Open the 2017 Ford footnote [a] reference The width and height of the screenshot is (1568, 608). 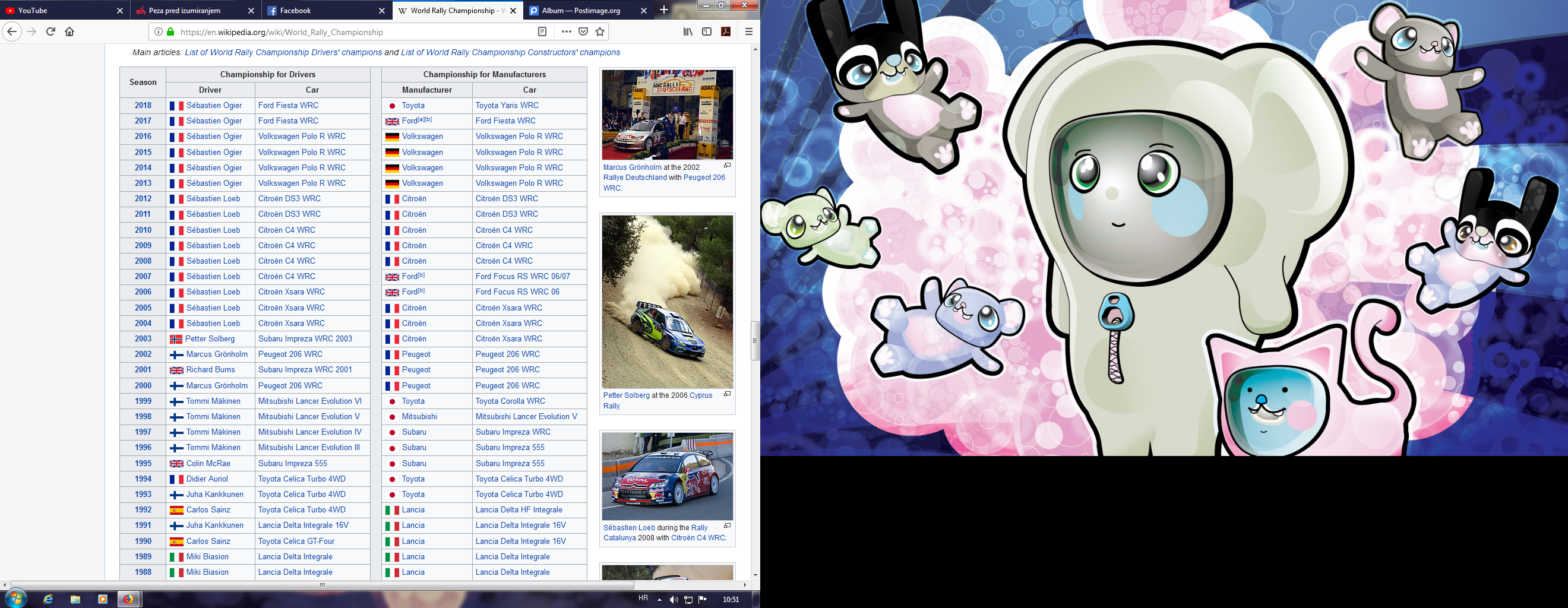[421, 119]
